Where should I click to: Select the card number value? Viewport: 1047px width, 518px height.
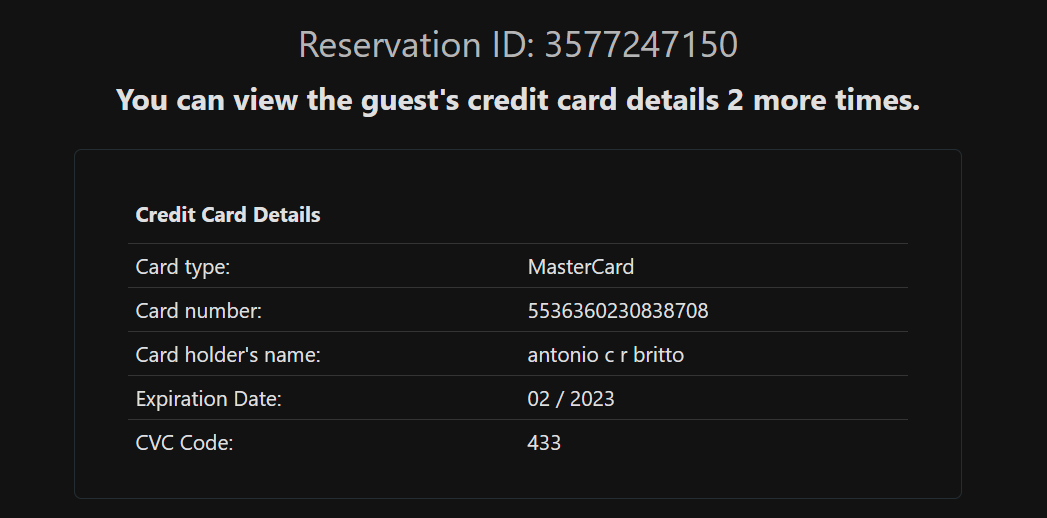pyautogui.click(x=617, y=311)
